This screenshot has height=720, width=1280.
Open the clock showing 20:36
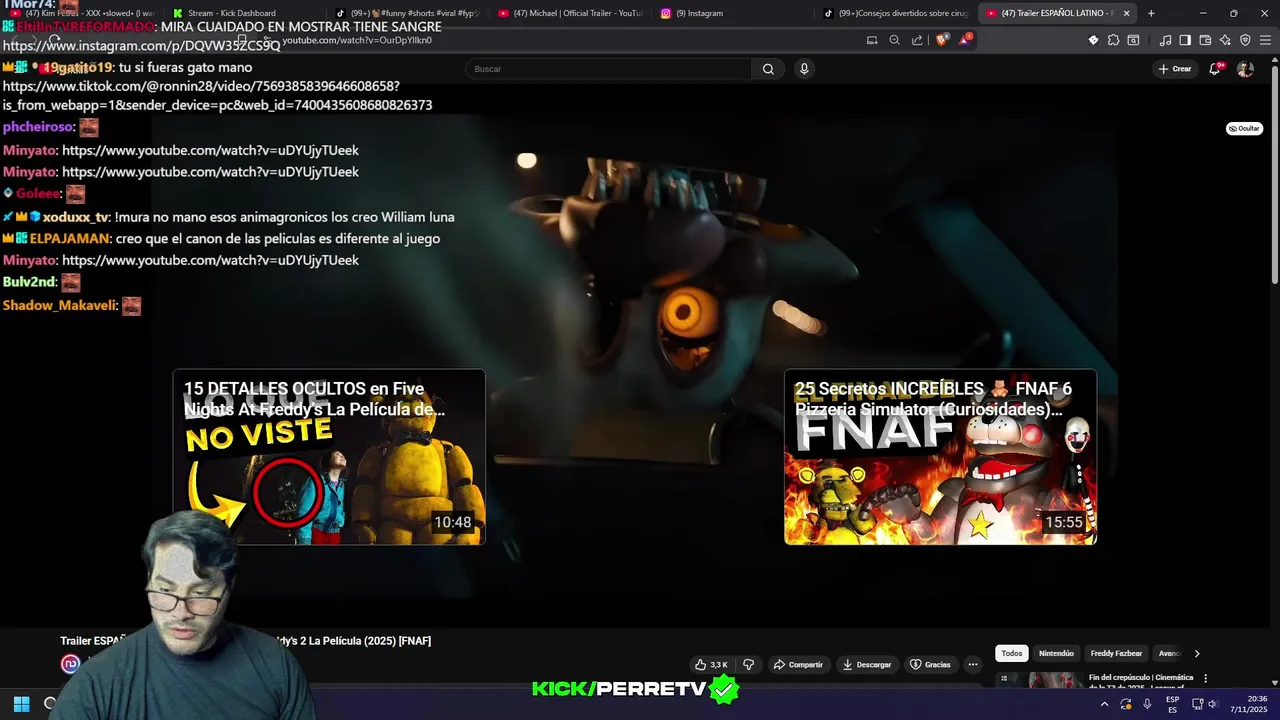click(1249, 704)
